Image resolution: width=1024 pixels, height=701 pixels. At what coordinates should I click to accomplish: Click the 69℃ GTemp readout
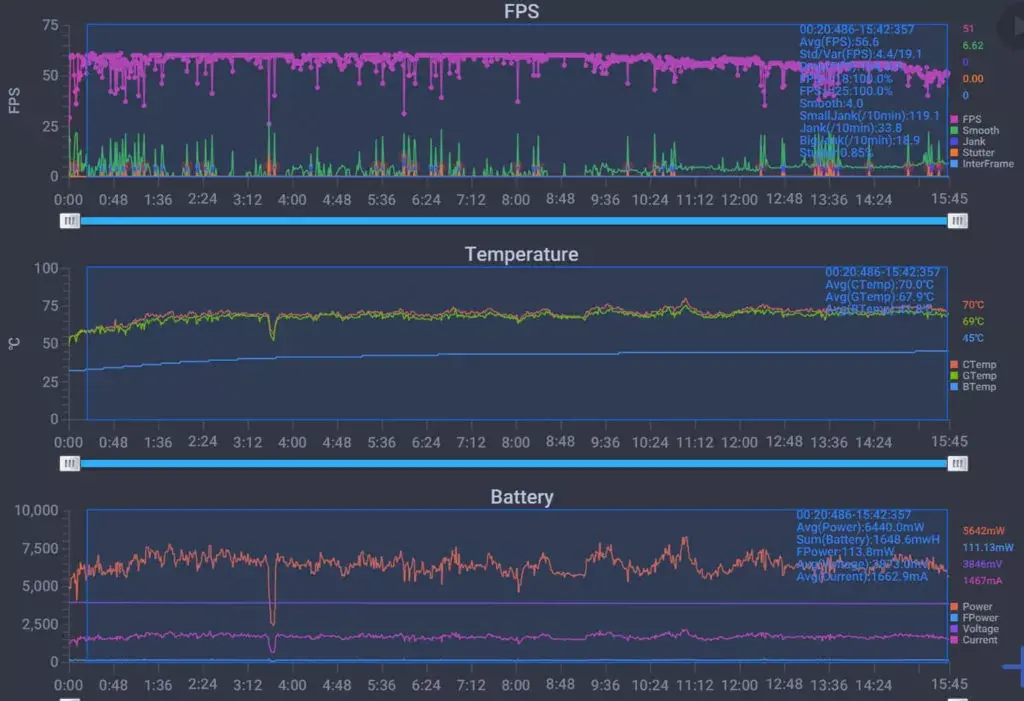(x=972, y=321)
